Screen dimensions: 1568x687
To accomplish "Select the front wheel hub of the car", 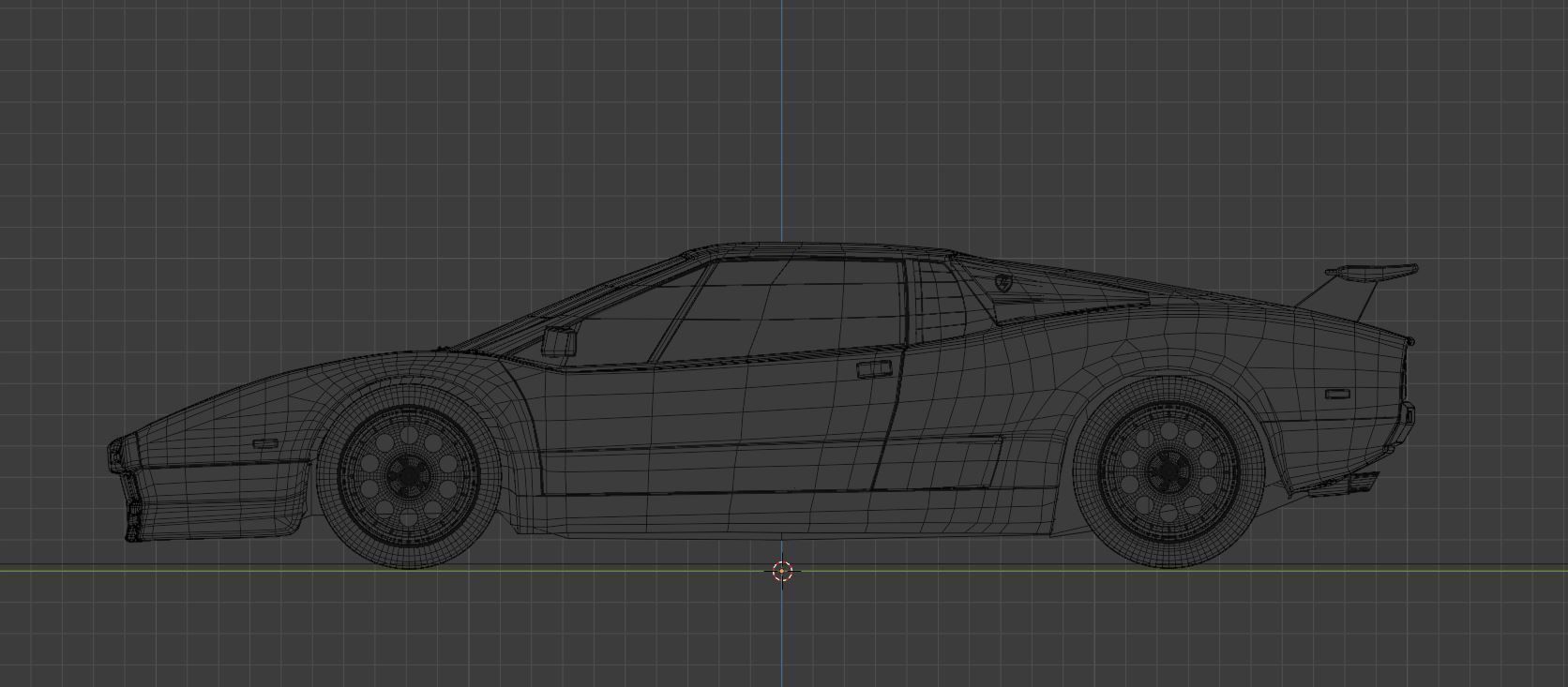I will click(410, 475).
